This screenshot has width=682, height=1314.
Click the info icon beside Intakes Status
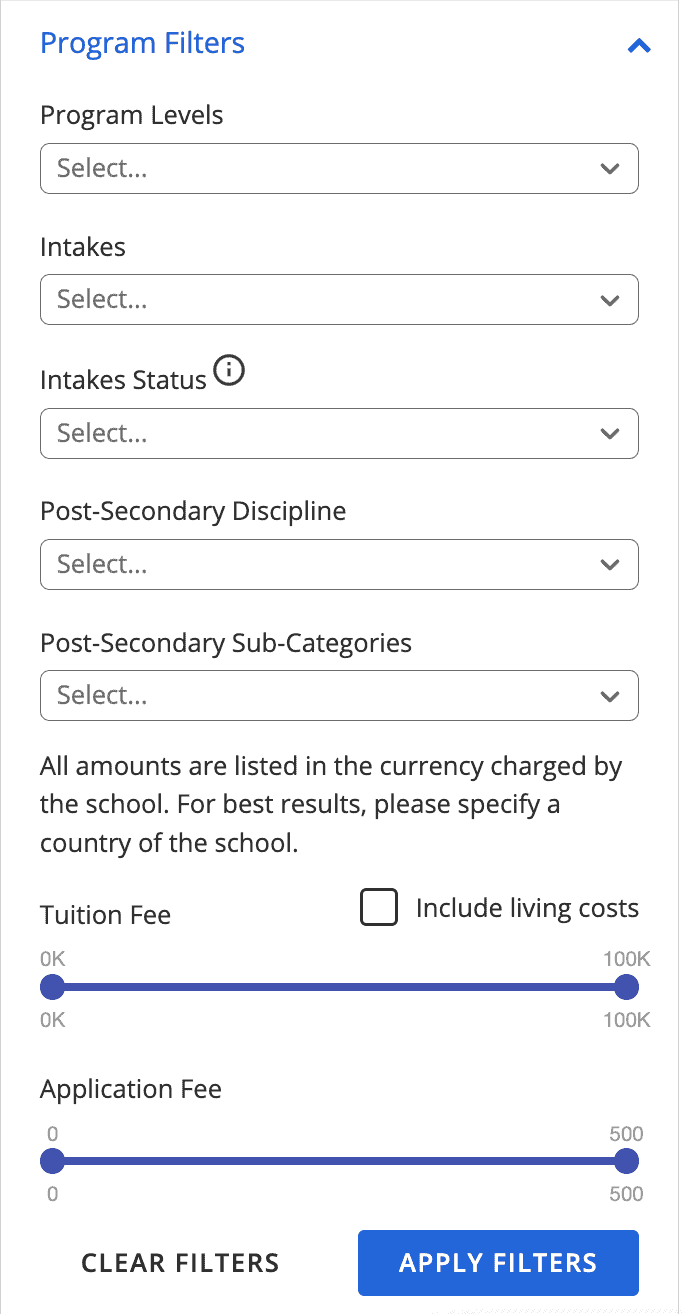pyautogui.click(x=229, y=370)
